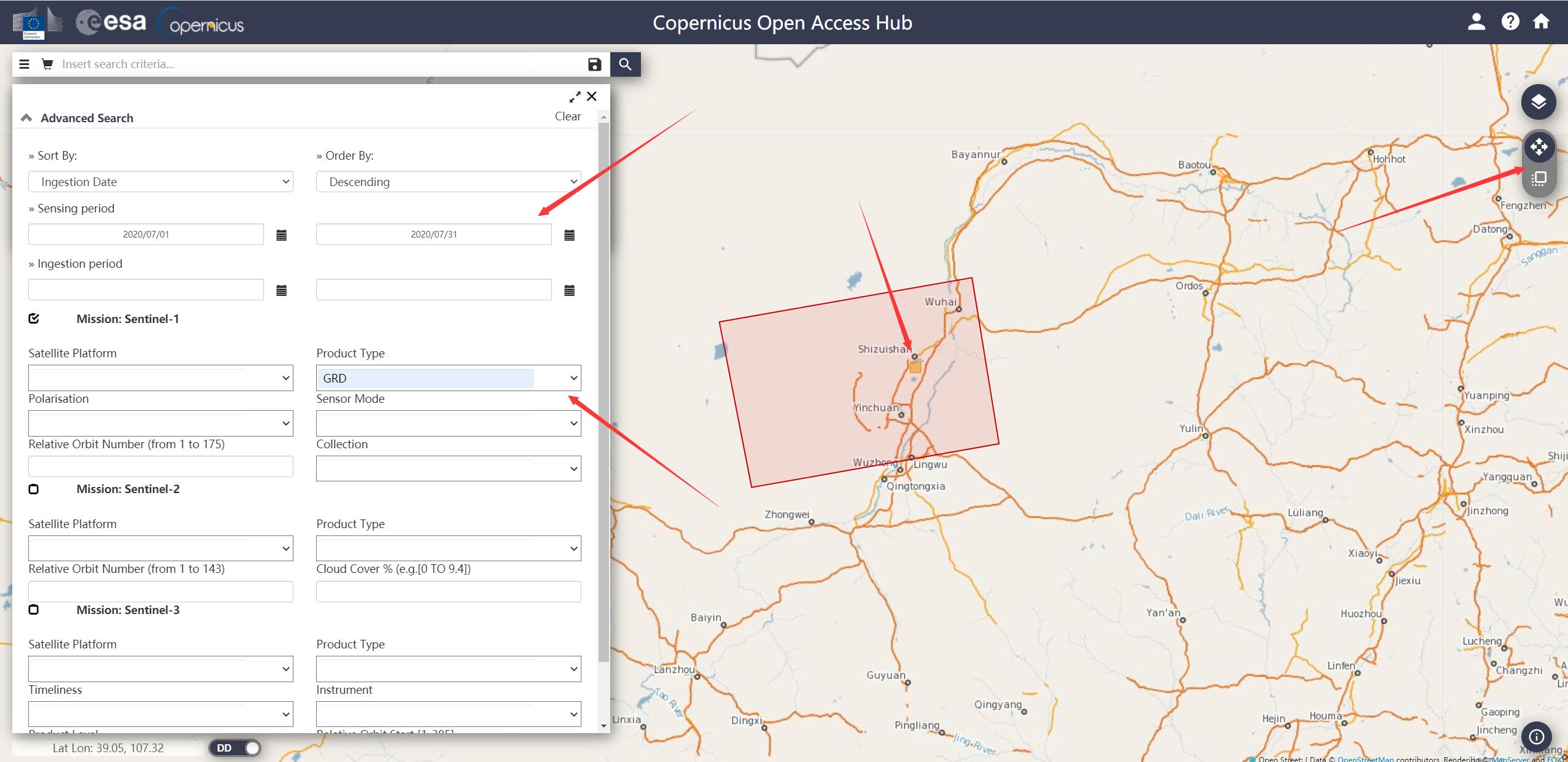The height and width of the screenshot is (762, 1568).
Task: Open calendar for sensing period start
Action: coord(281,235)
